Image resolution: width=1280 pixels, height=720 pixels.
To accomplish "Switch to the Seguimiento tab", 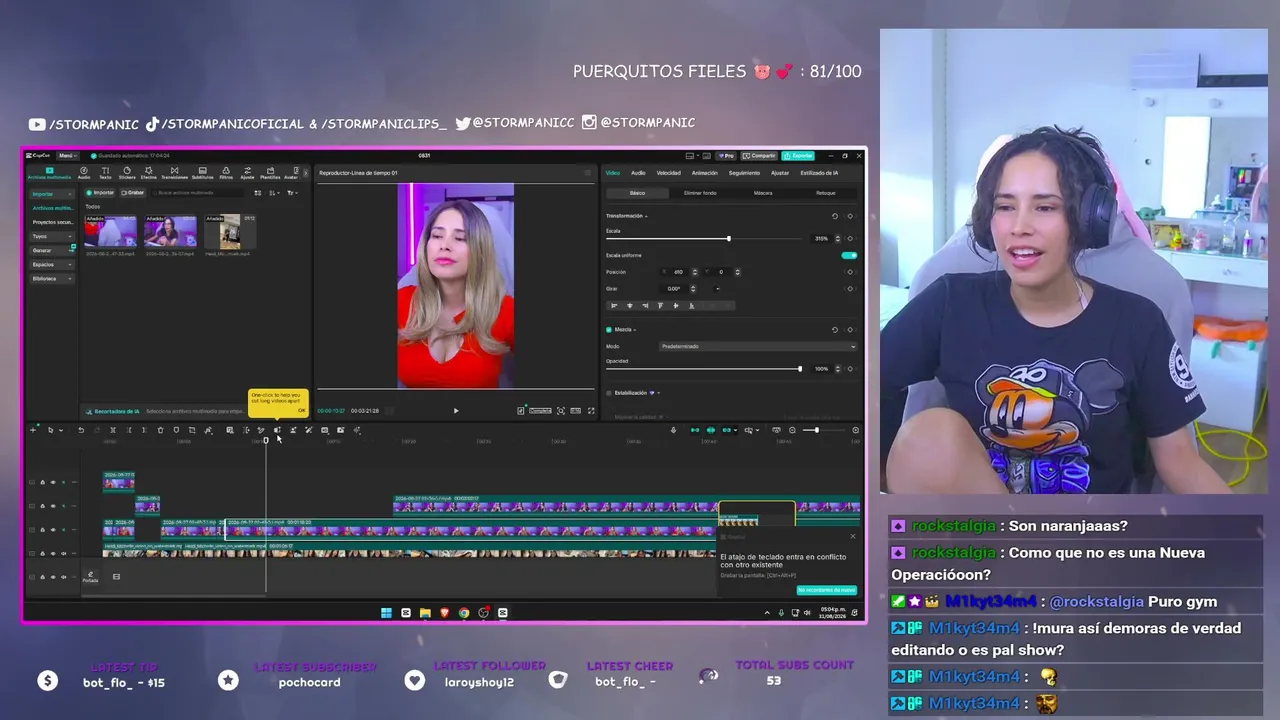I will (744, 173).
